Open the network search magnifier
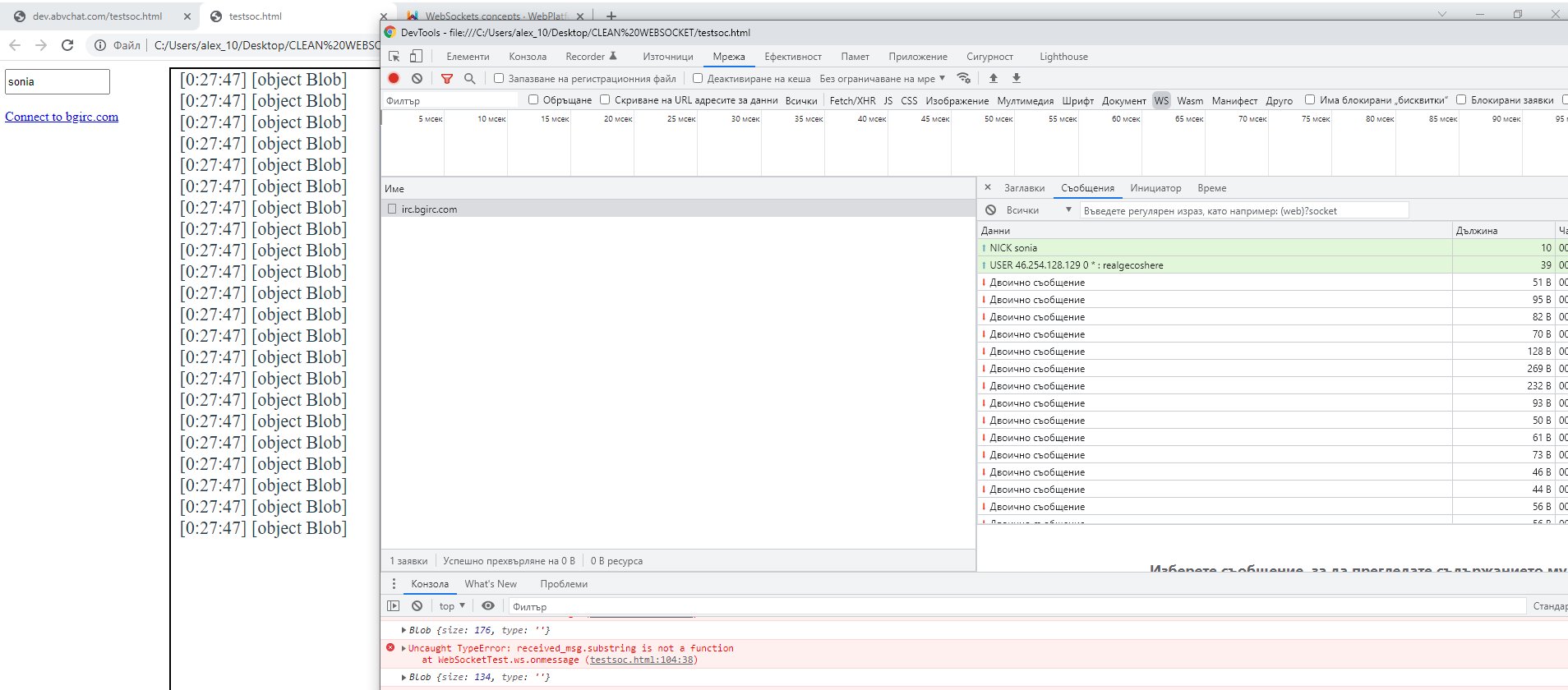 click(x=470, y=79)
